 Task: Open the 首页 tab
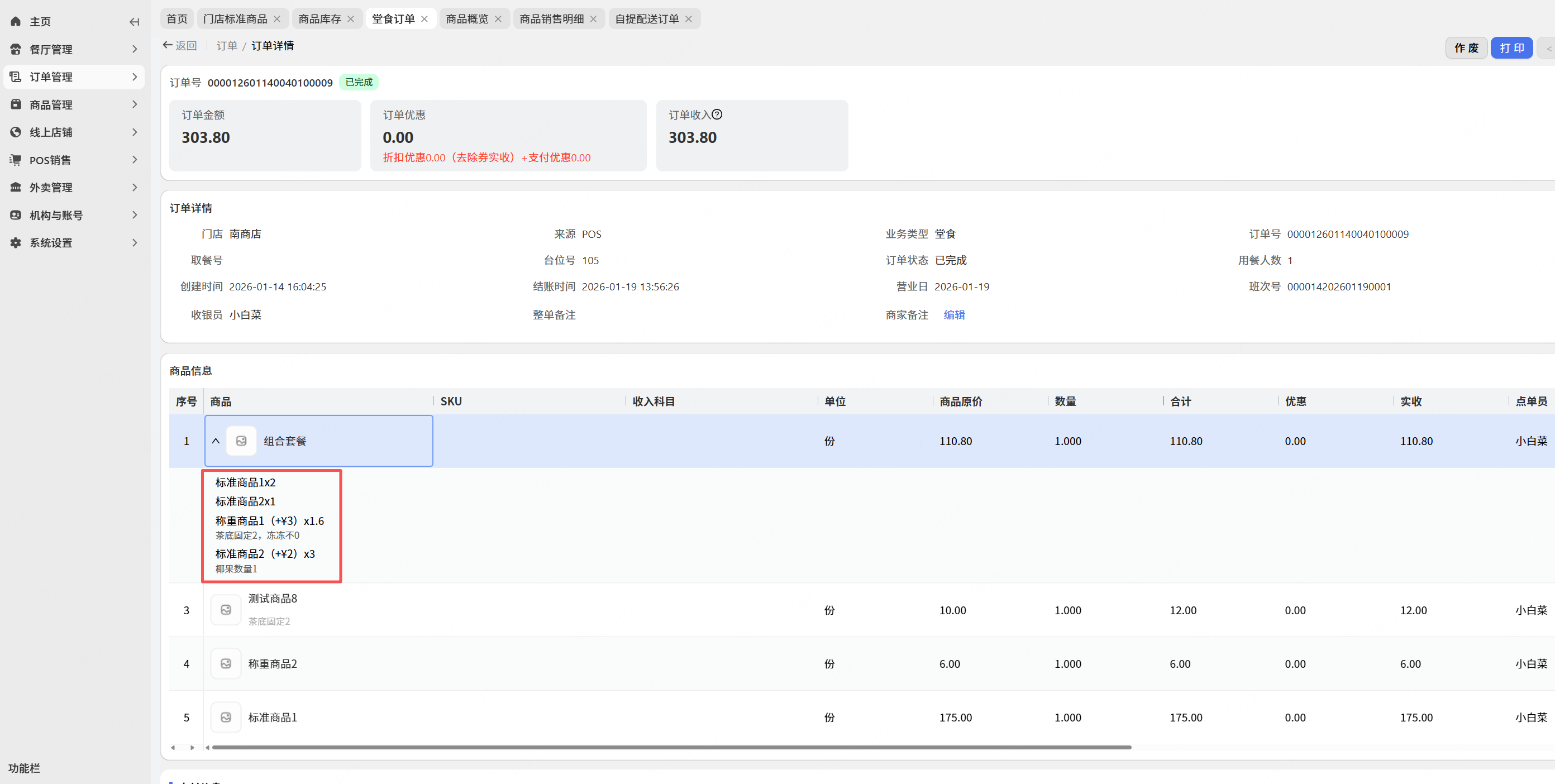tap(177, 19)
